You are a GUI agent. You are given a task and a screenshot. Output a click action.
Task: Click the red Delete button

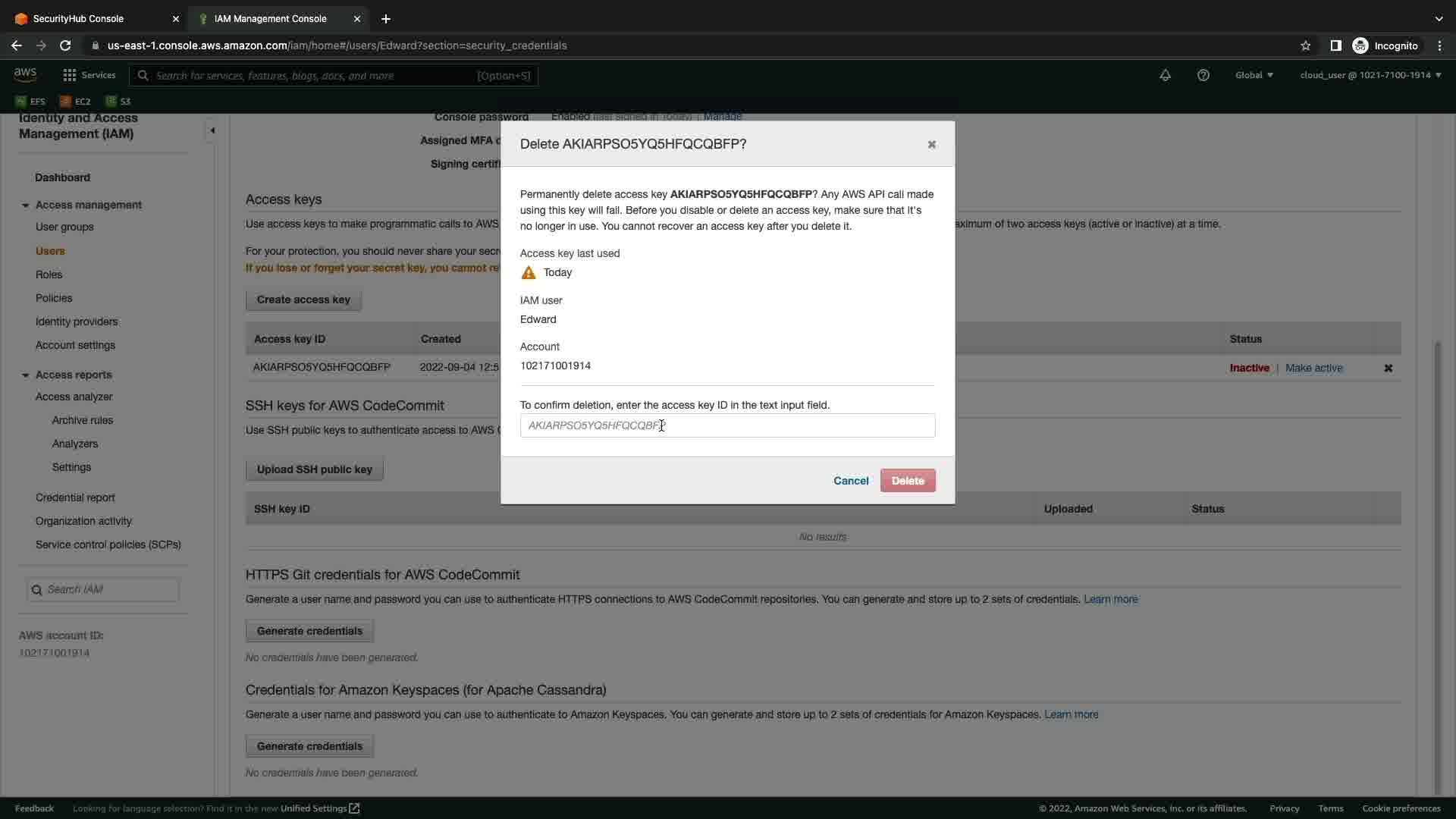point(907,481)
